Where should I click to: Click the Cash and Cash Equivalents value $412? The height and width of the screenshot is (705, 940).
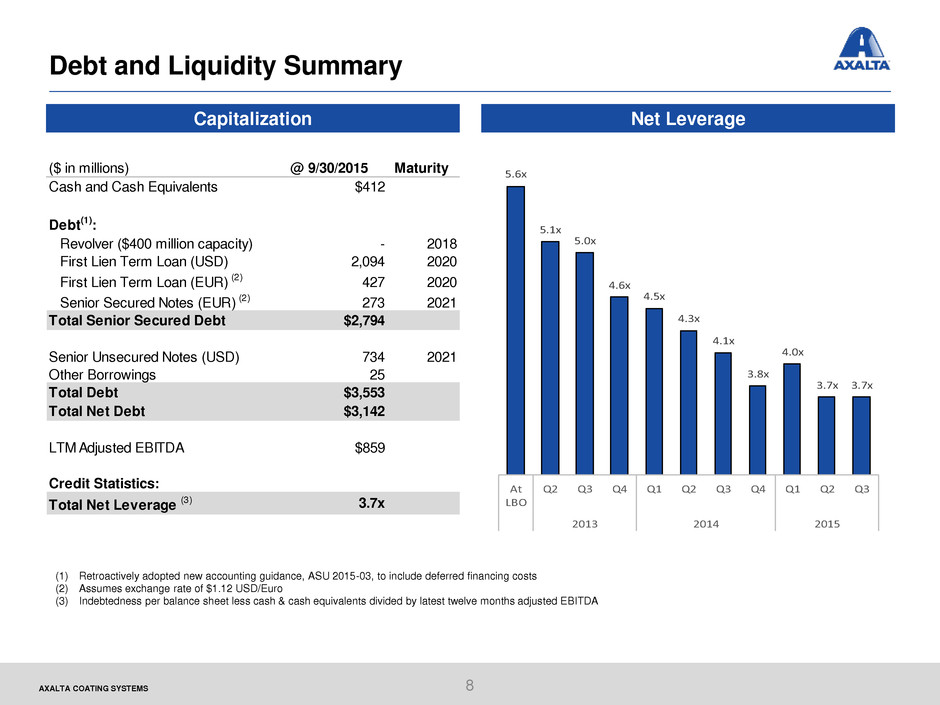[x=370, y=187]
